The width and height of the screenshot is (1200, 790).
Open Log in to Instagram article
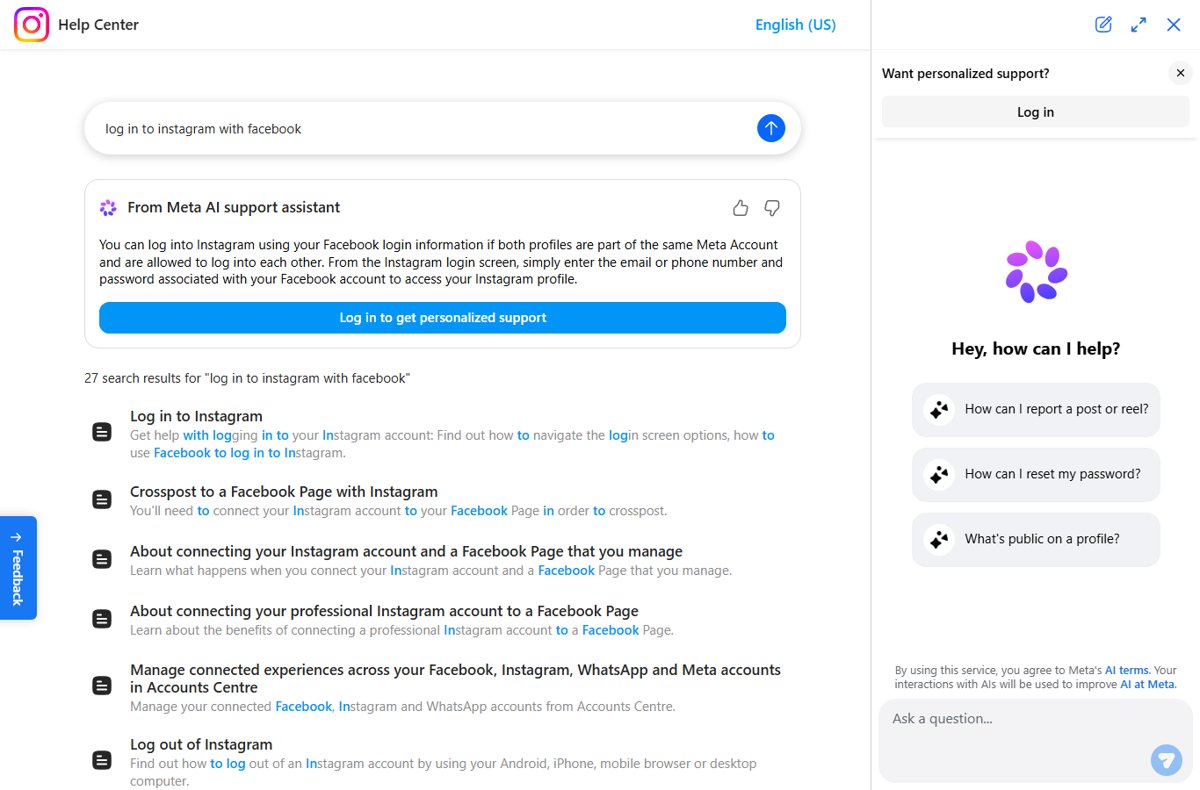click(196, 416)
